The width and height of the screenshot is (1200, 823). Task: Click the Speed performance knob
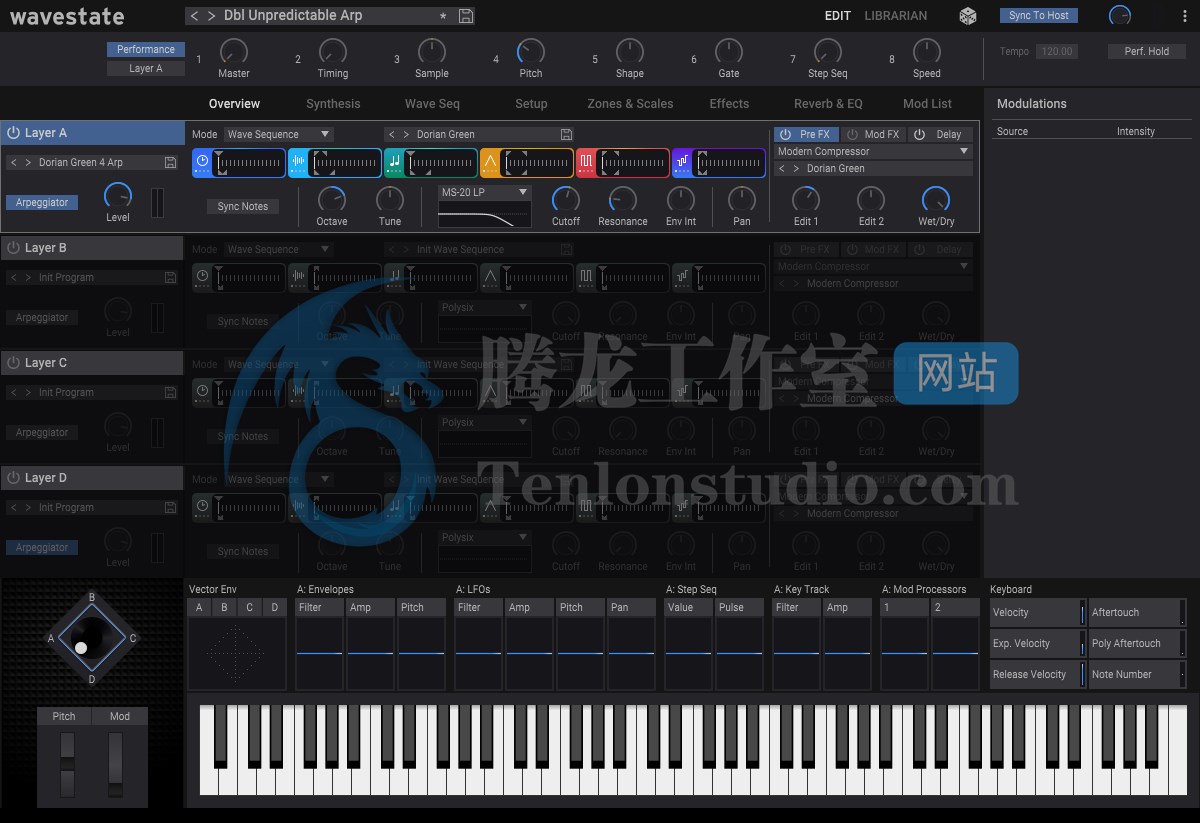coord(927,52)
